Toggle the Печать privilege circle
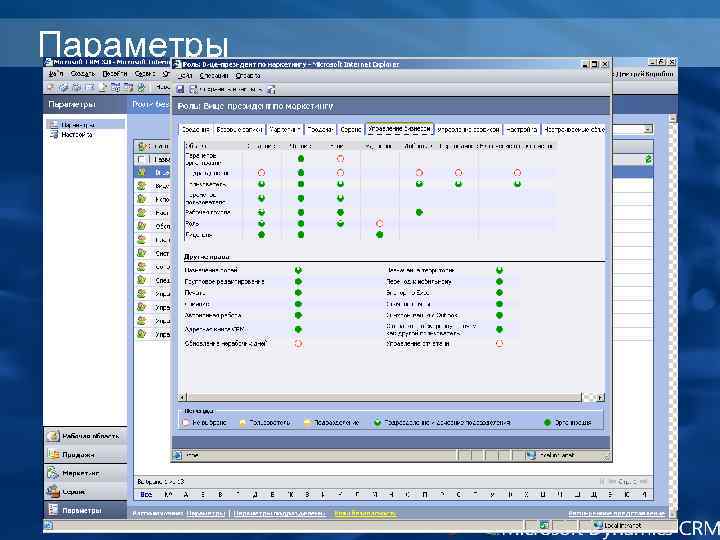 pyautogui.click(x=298, y=292)
